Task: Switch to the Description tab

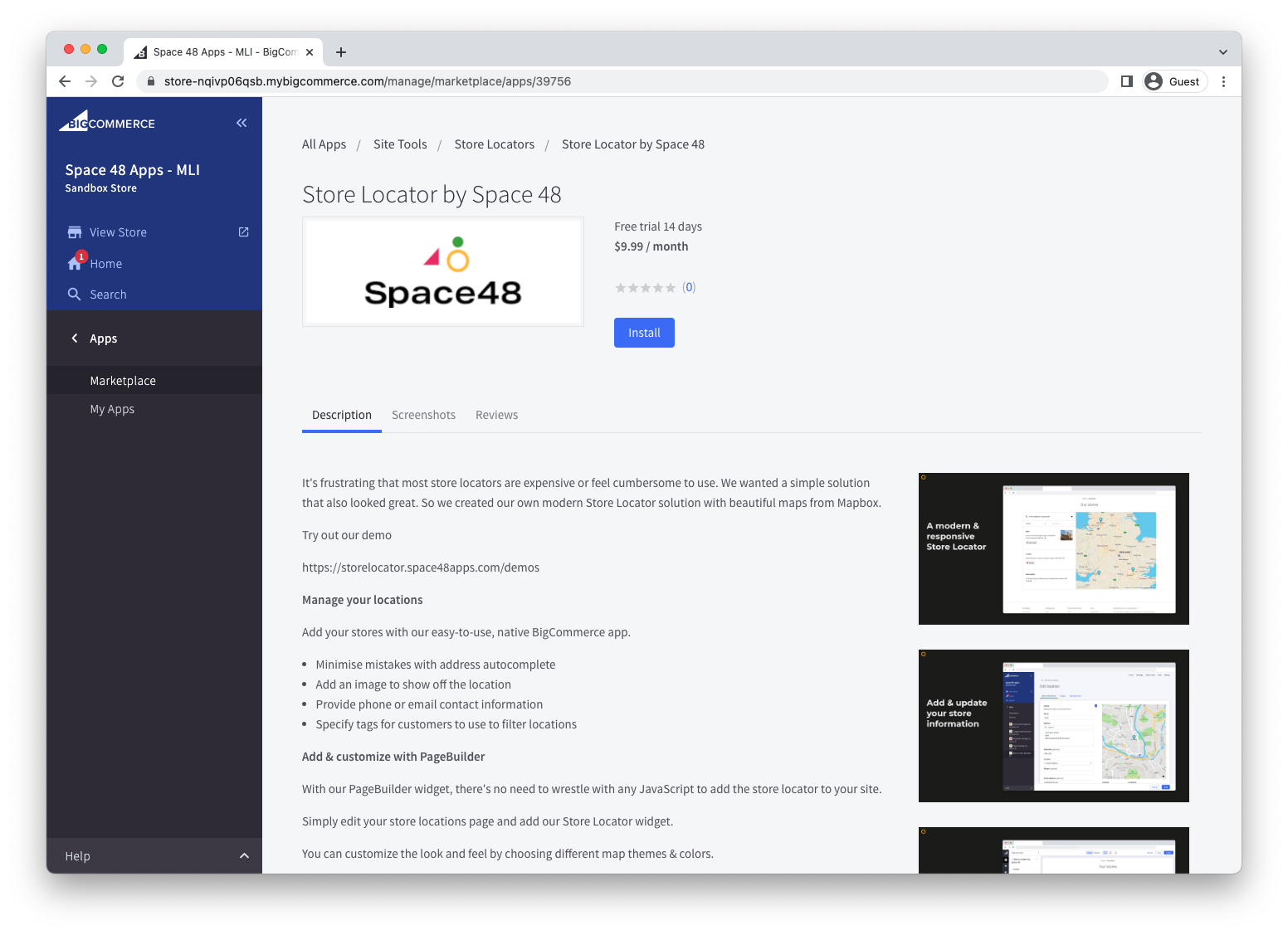Action: [342, 415]
